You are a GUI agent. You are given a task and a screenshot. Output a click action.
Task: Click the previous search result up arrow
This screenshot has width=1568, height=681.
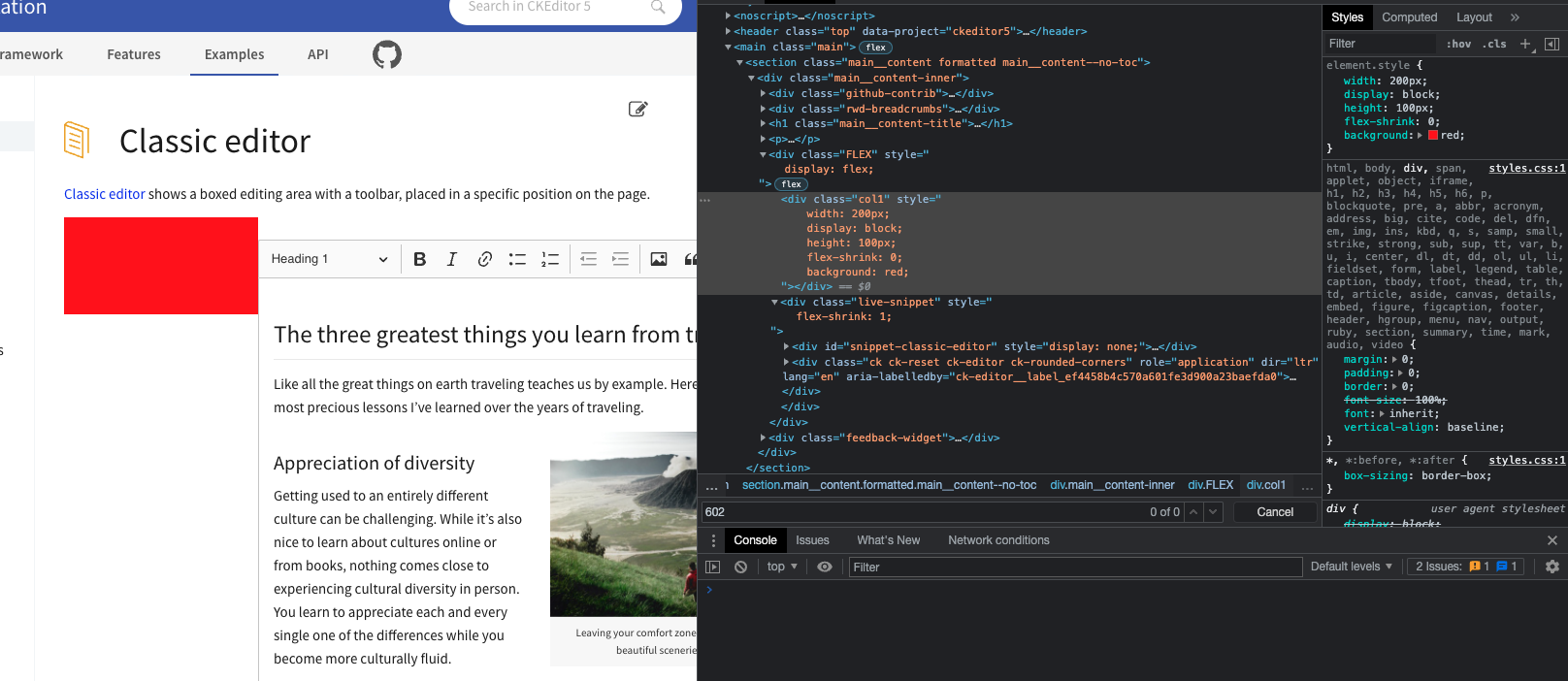click(x=1193, y=512)
